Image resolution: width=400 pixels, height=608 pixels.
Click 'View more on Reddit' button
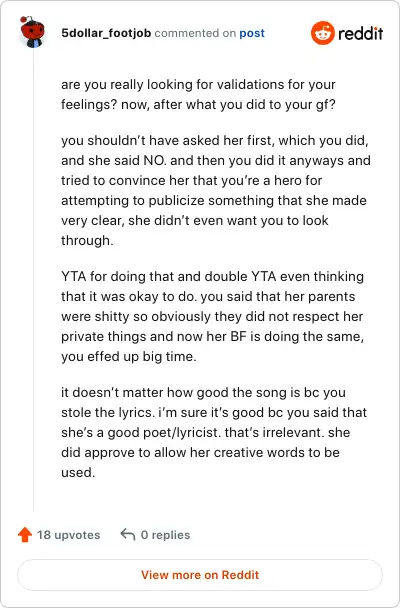click(200, 575)
